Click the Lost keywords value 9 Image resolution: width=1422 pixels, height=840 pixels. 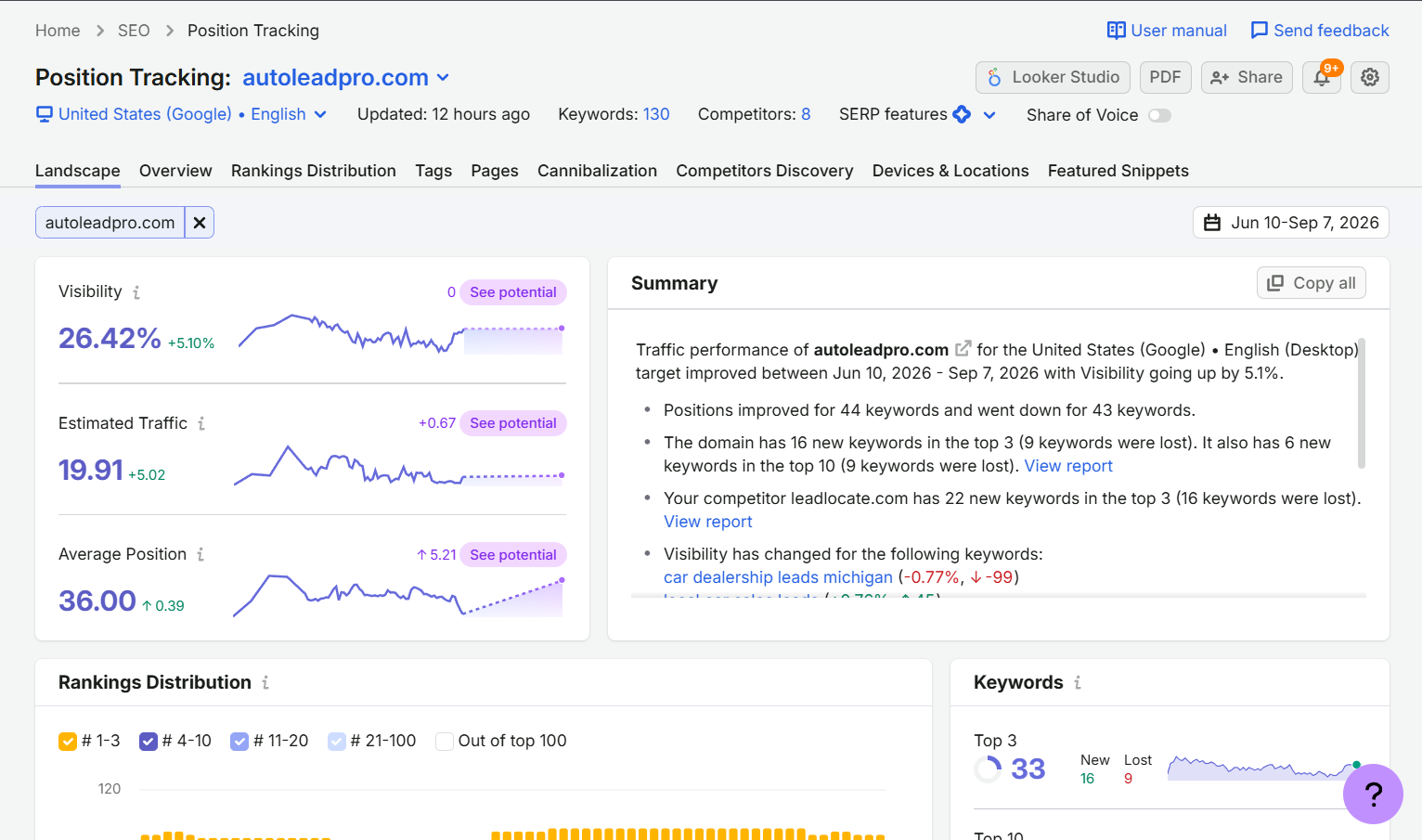pyautogui.click(x=1129, y=779)
